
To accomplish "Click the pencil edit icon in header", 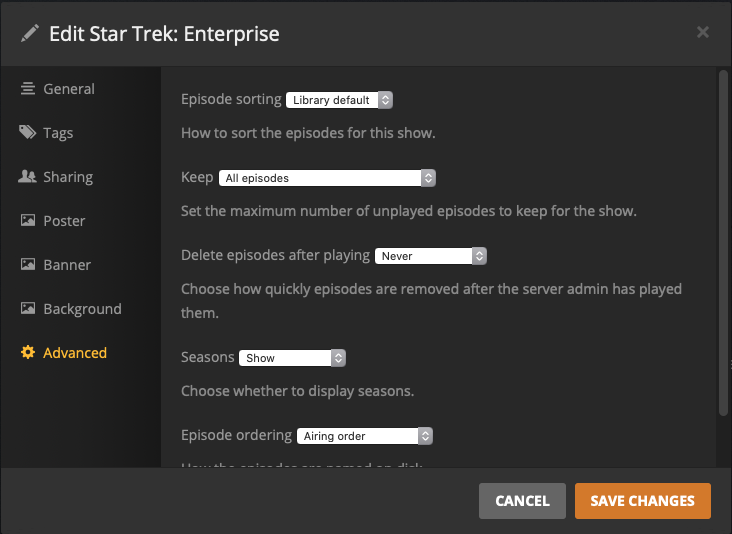I will (x=30, y=34).
